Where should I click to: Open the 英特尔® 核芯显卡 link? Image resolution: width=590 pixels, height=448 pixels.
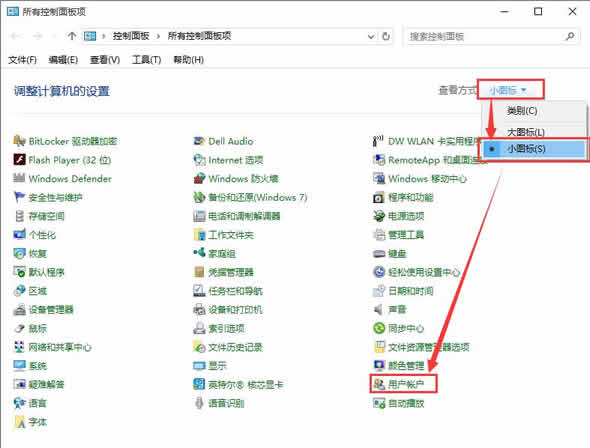(245, 384)
